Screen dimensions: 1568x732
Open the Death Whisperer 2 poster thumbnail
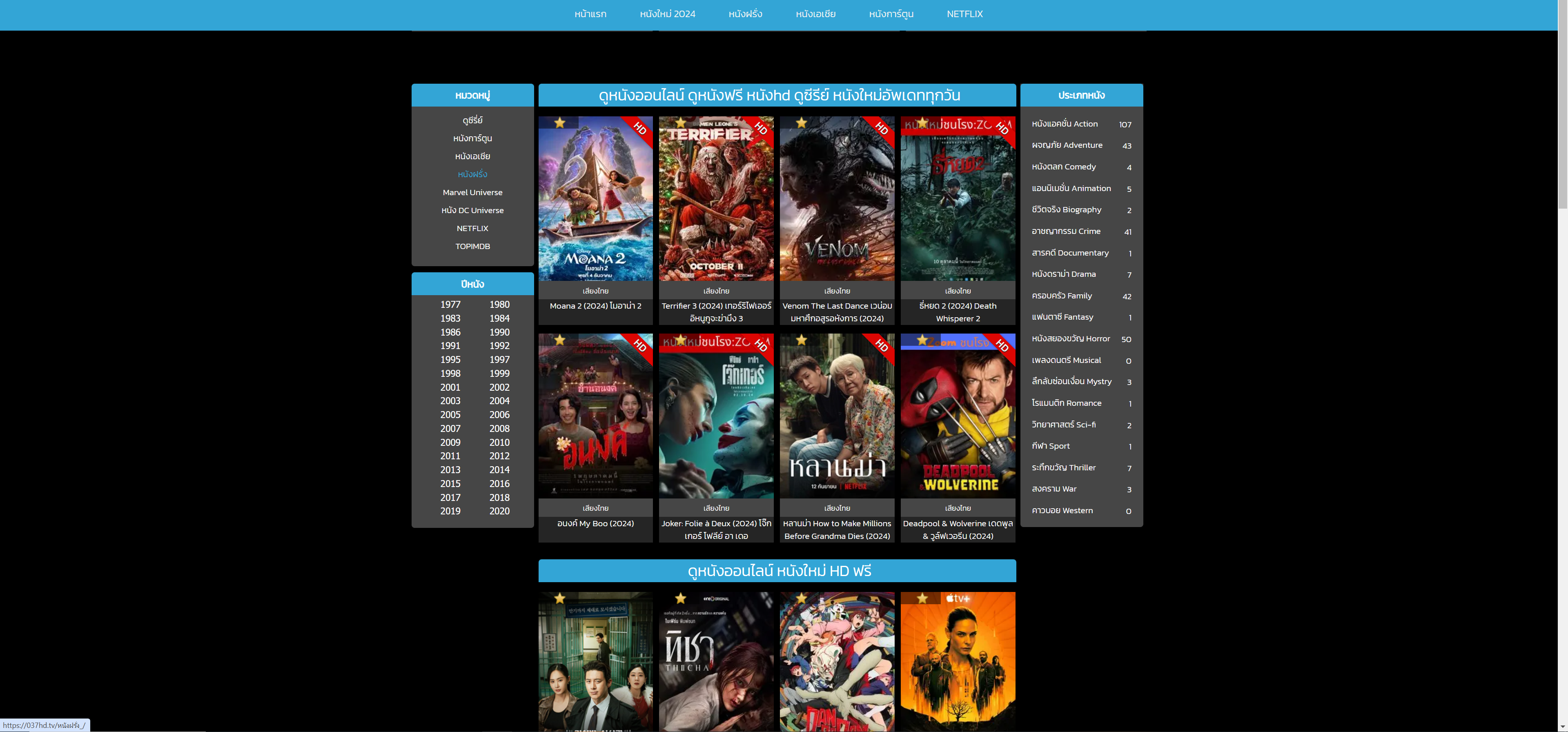coord(958,198)
